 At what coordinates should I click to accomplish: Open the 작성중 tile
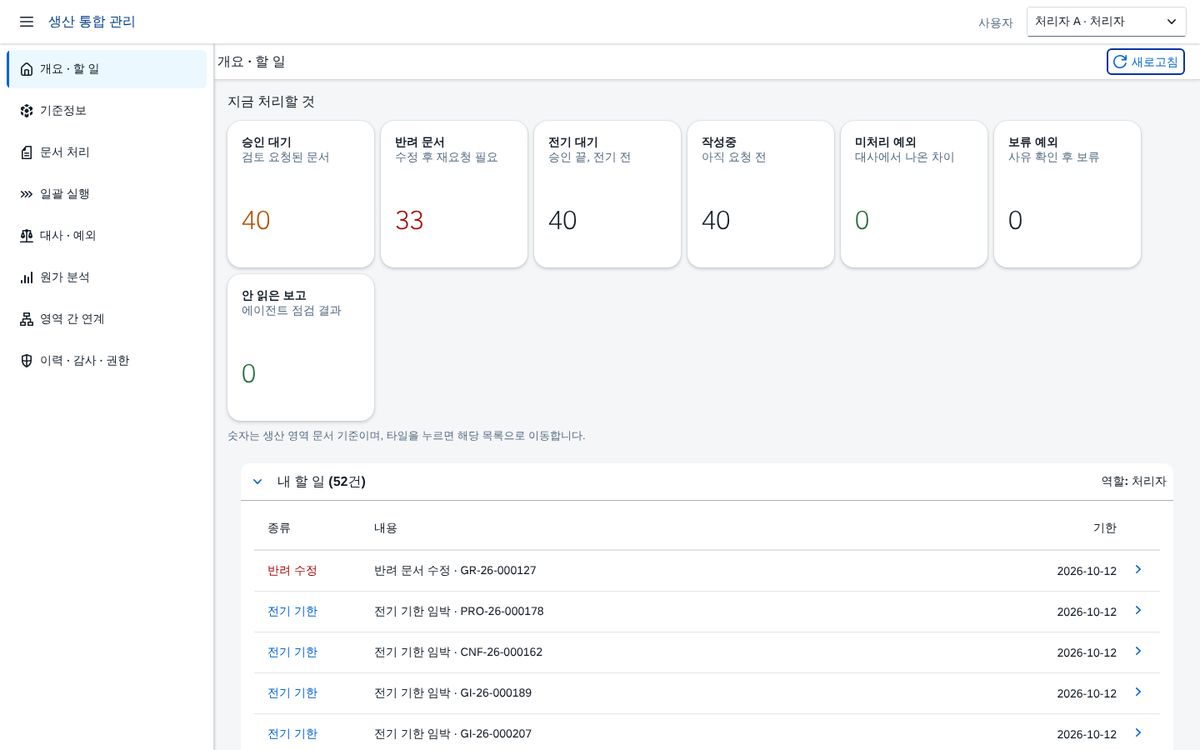761,194
